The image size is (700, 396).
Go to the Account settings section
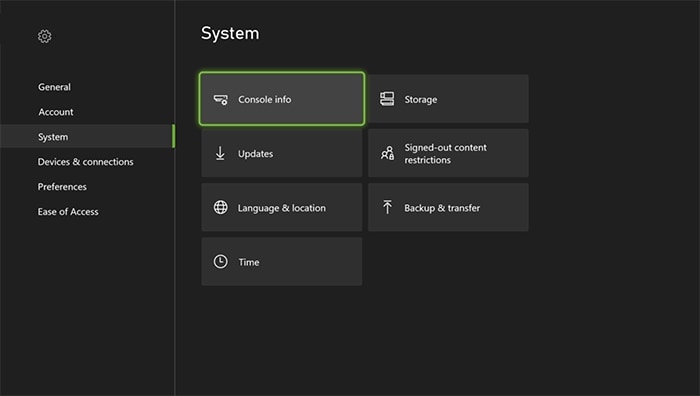[x=56, y=112]
